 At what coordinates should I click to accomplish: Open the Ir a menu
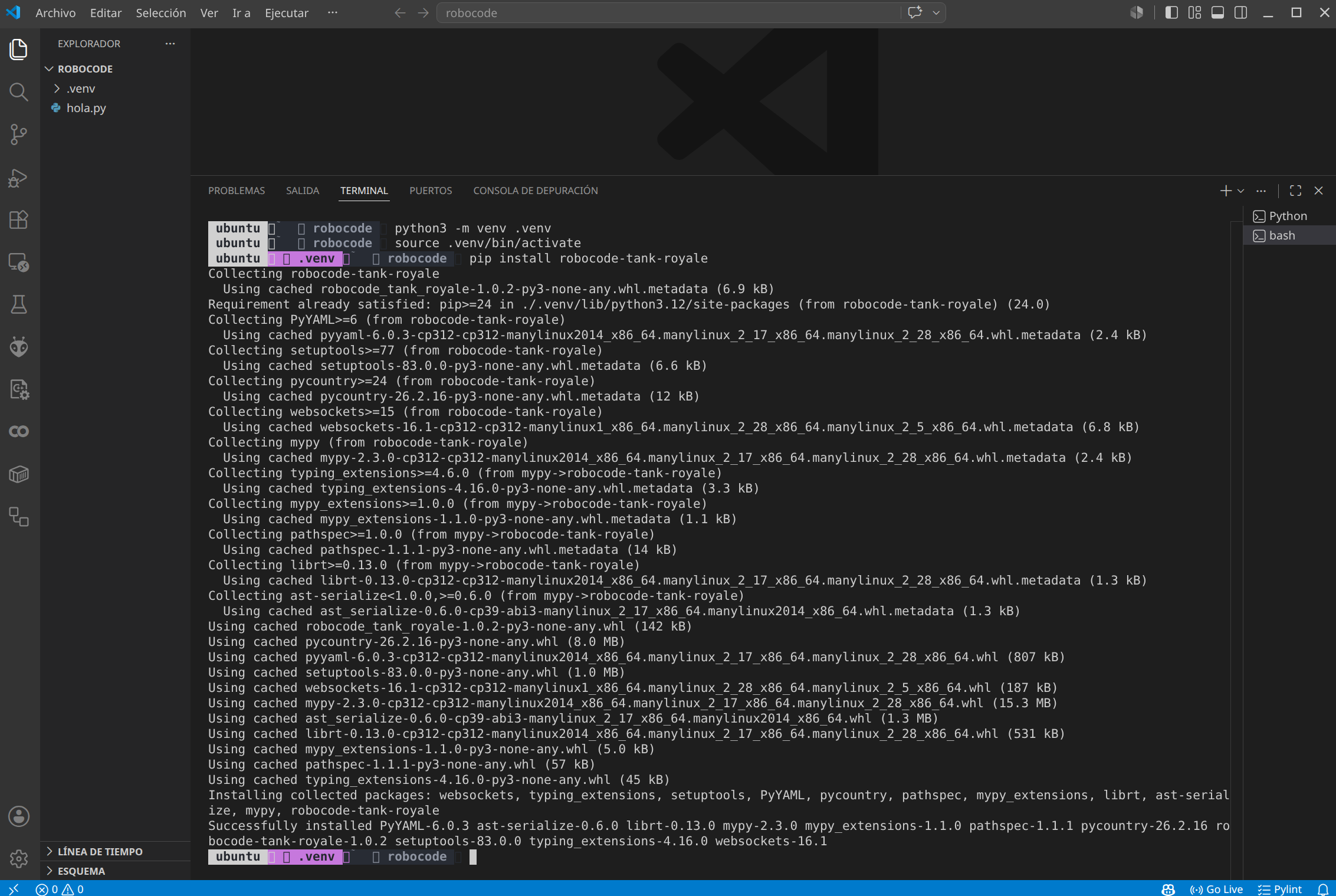(x=241, y=12)
